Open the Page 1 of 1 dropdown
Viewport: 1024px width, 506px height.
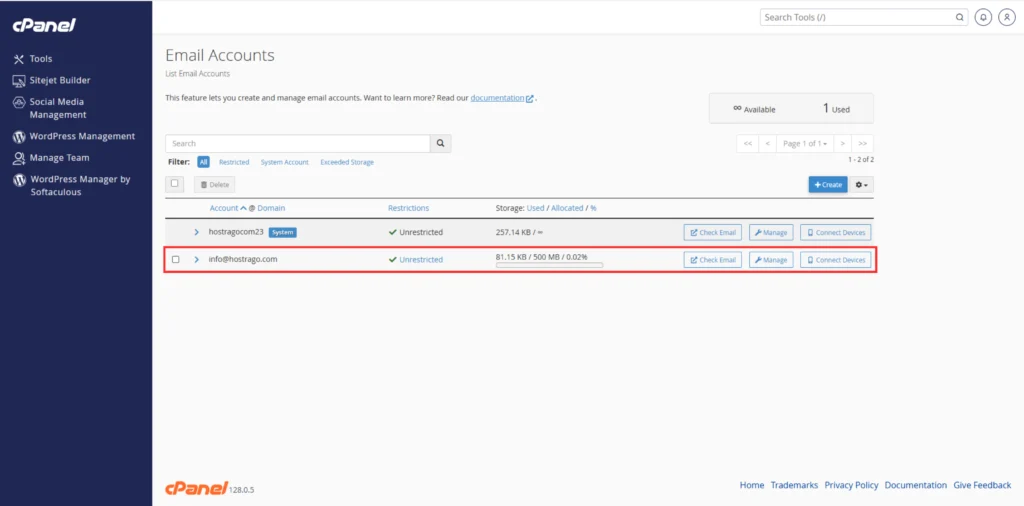(x=805, y=144)
